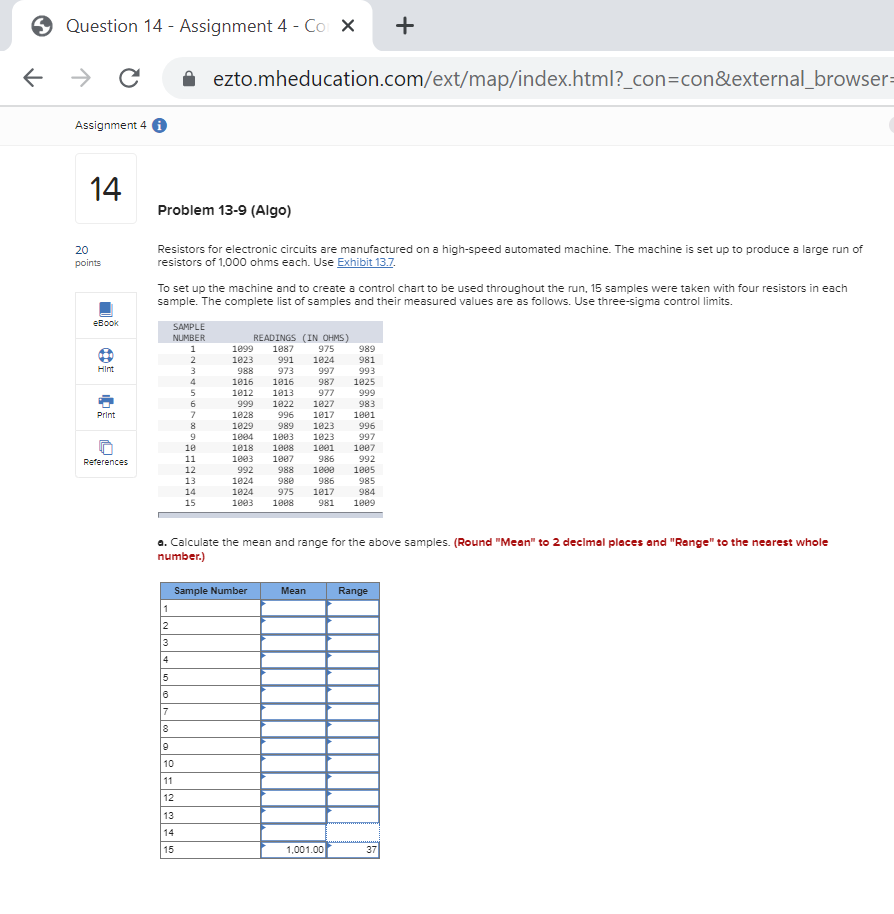Click the Mean field for sample 5
This screenshot has width=894, height=914.
click(294, 677)
